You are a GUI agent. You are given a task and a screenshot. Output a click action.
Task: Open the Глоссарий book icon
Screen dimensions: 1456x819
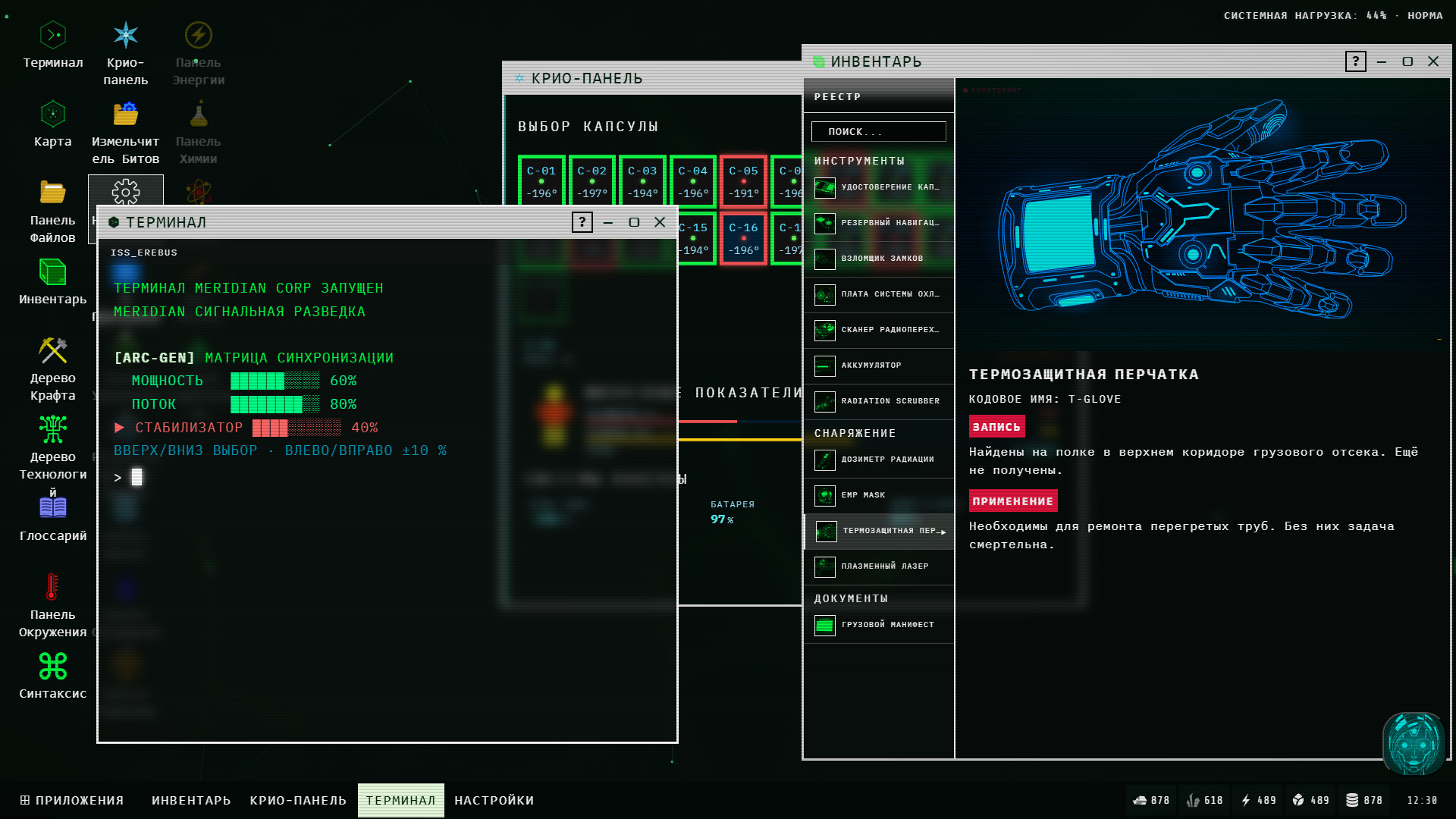click(52, 519)
